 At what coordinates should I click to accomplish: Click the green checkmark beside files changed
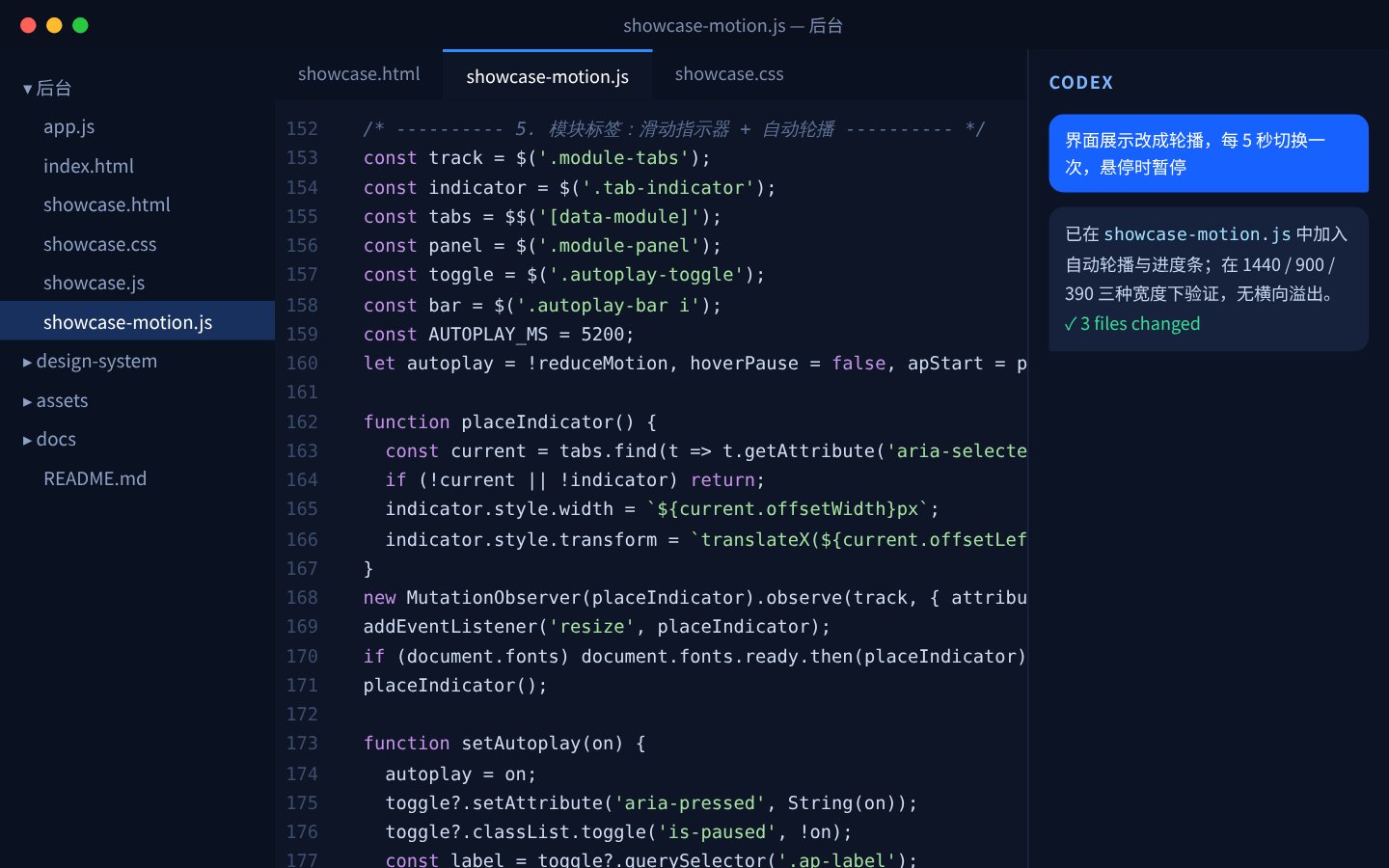click(1070, 324)
